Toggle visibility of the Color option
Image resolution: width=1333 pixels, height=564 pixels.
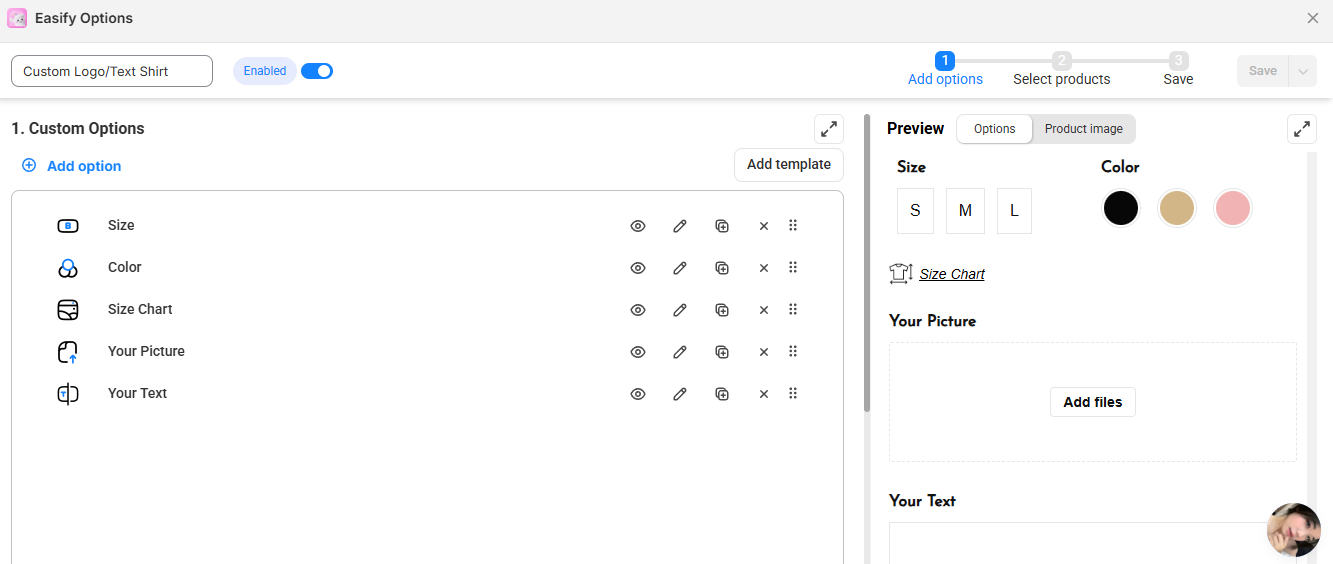[638, 268]
